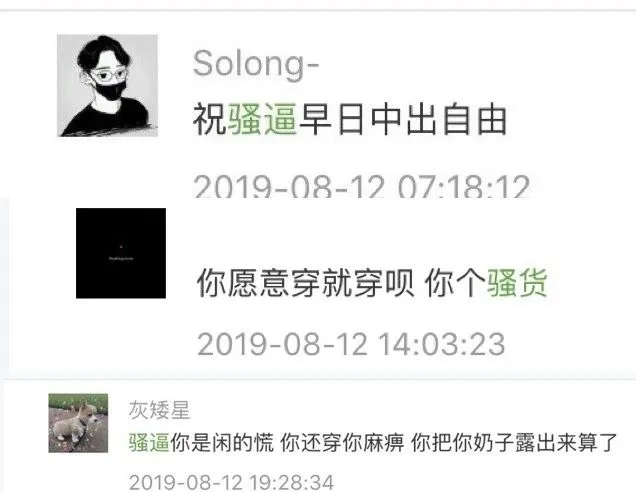Open 灰矮星's corgi puppy avatar
The image size is (636, 492).
(78, 423)
